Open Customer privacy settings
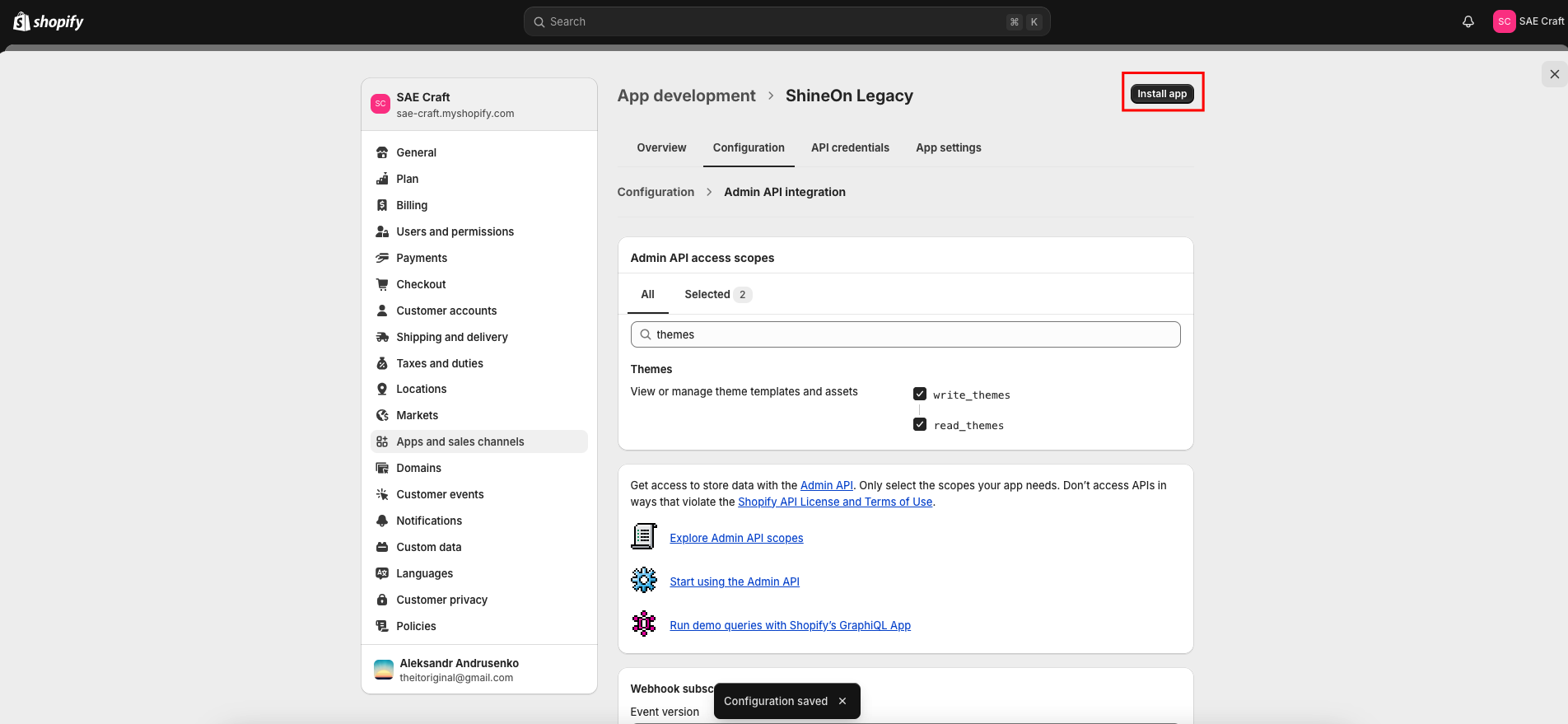This screenshot has width=1568, height=724. coord(479,600)
